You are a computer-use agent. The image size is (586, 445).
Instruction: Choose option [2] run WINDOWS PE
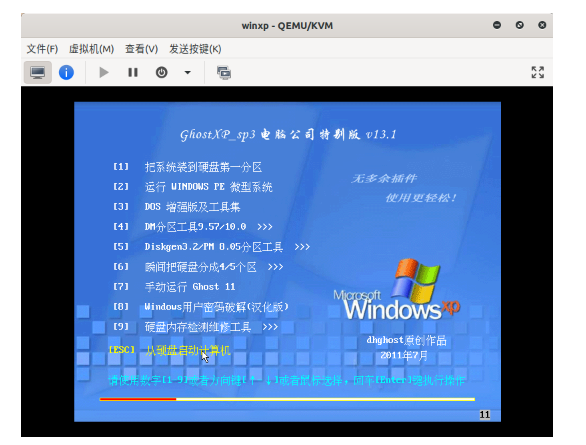pos(193,187)
